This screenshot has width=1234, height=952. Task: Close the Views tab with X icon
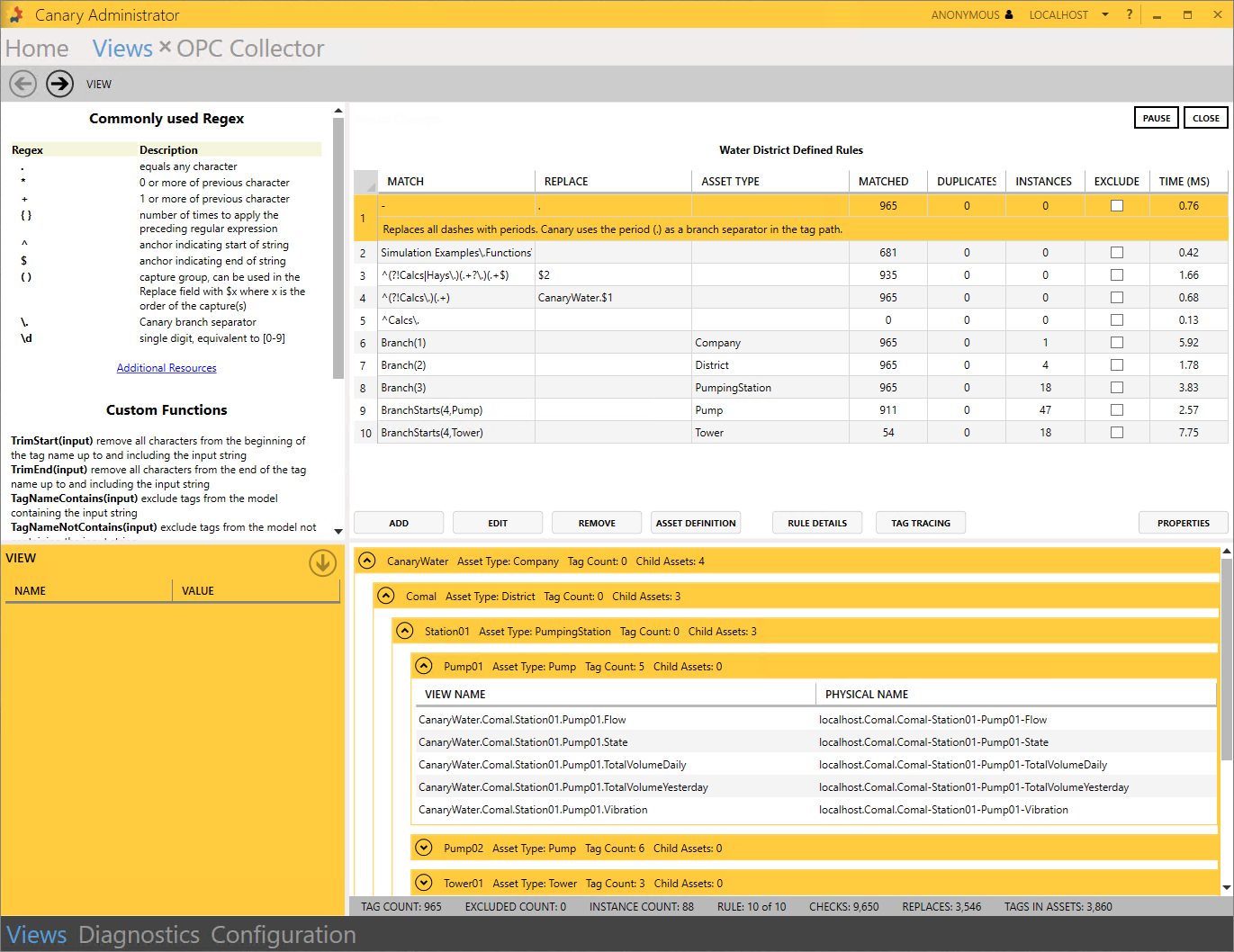[x=165, y=47]
